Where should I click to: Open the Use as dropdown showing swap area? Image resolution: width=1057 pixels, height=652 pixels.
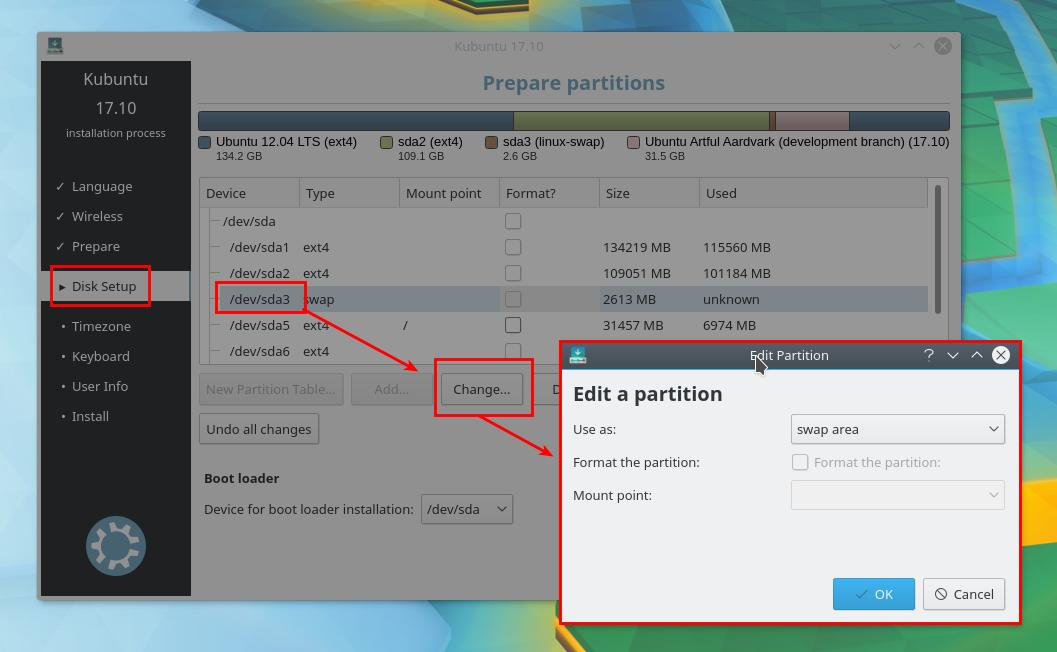click(x=897, y=429)
